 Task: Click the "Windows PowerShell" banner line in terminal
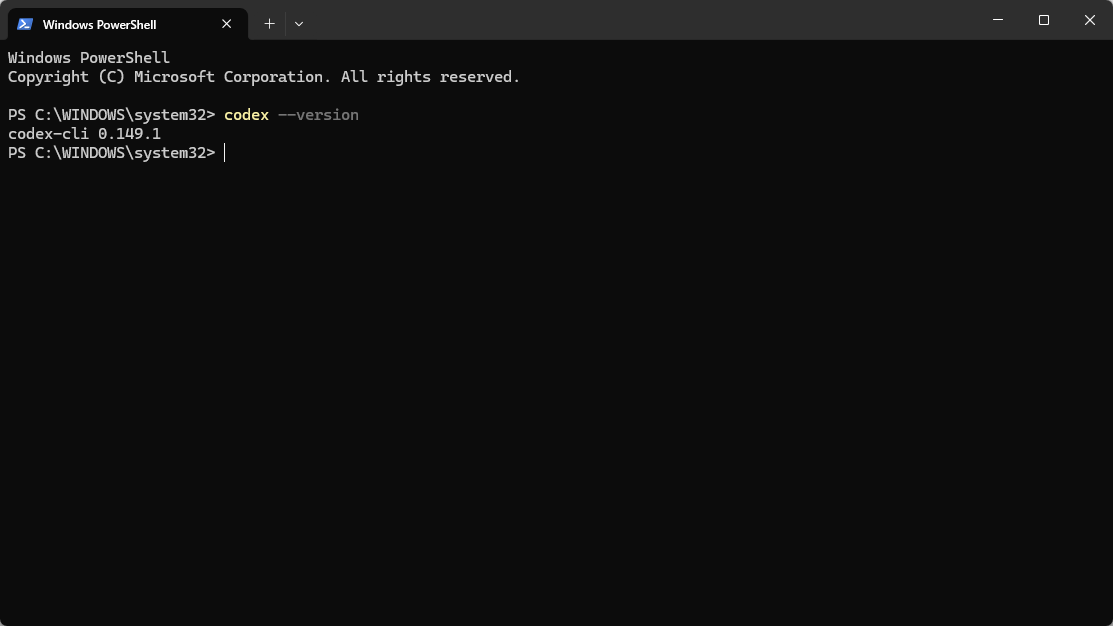click(x=89, y=58)
